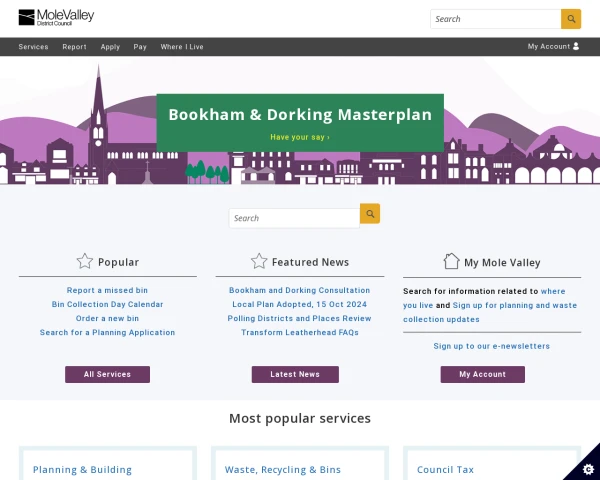The height and width of the screenshot is (480, 600).
Task: Open the Services menu
Action: coord(33,47)
